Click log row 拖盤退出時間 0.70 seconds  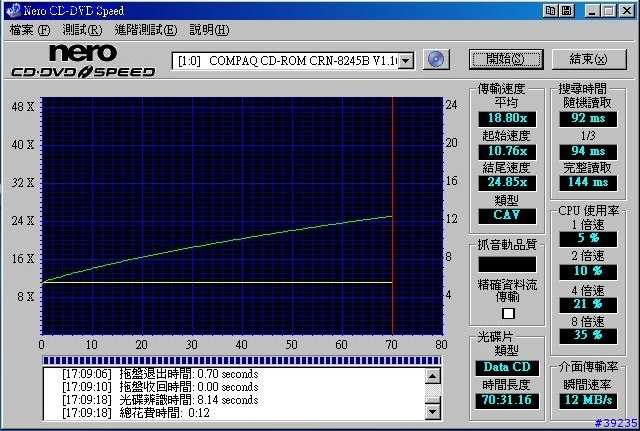point(160,374)
